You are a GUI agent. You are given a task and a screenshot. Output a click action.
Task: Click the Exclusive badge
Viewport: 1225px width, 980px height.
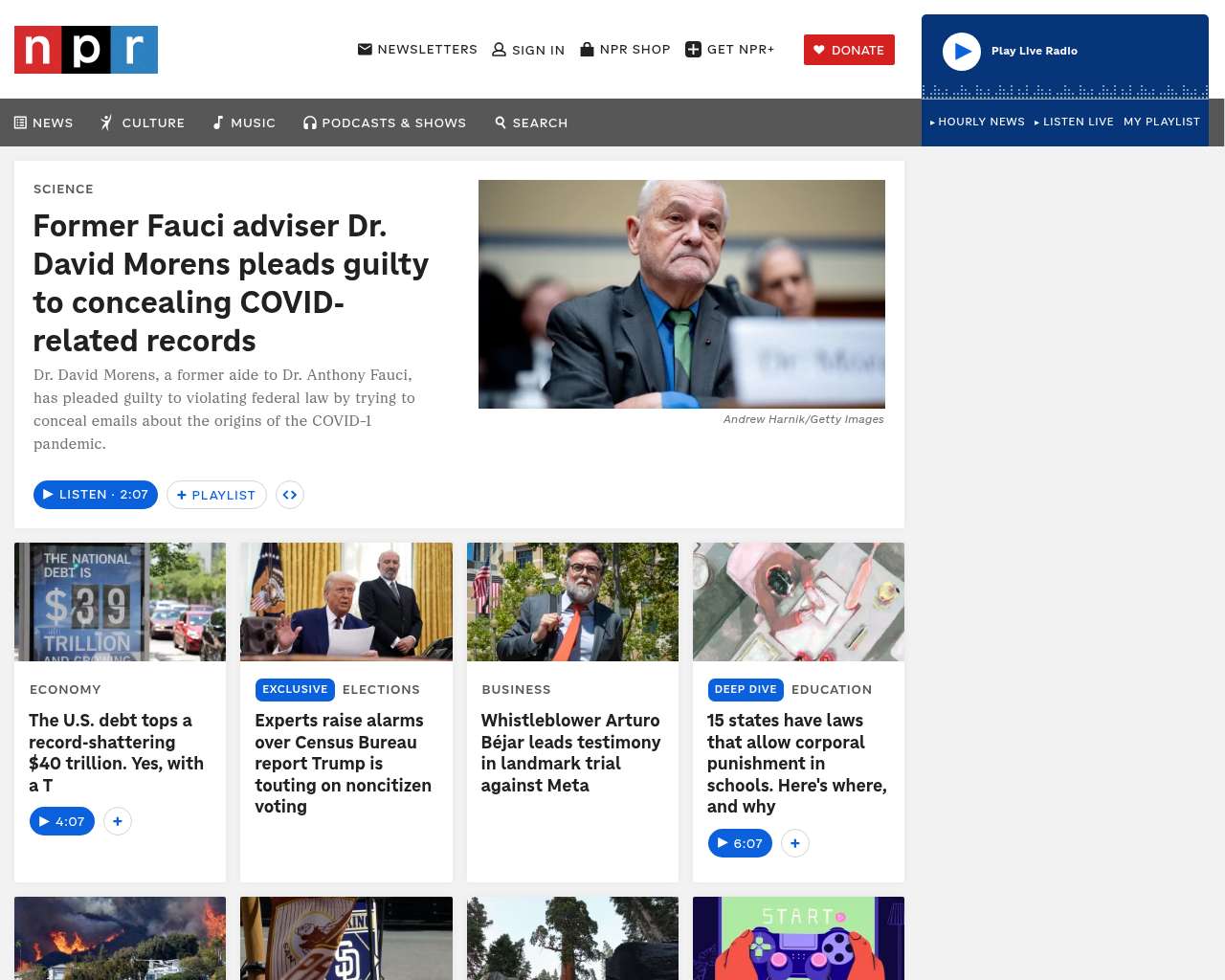[x=295, y=689]
